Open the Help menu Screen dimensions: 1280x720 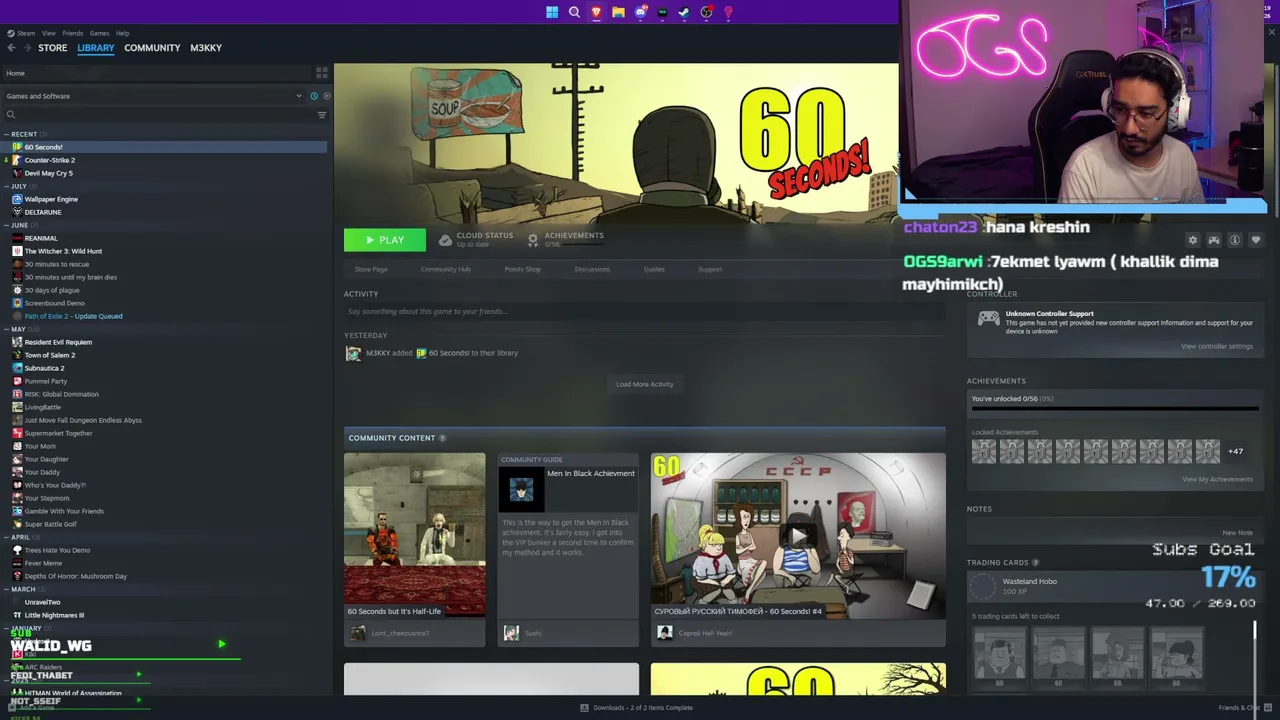[x=122, y=33]
